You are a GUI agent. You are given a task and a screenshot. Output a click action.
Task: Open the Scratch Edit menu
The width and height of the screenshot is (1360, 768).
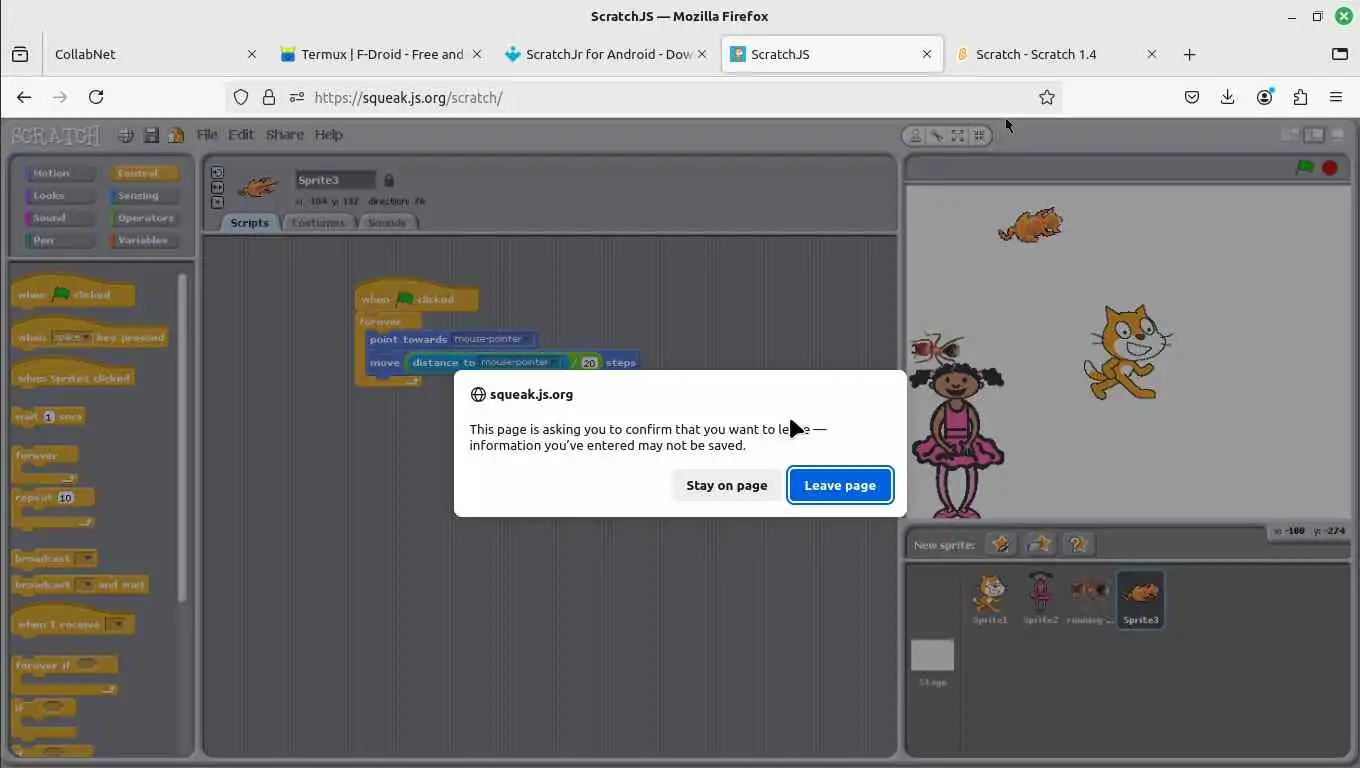241,134
